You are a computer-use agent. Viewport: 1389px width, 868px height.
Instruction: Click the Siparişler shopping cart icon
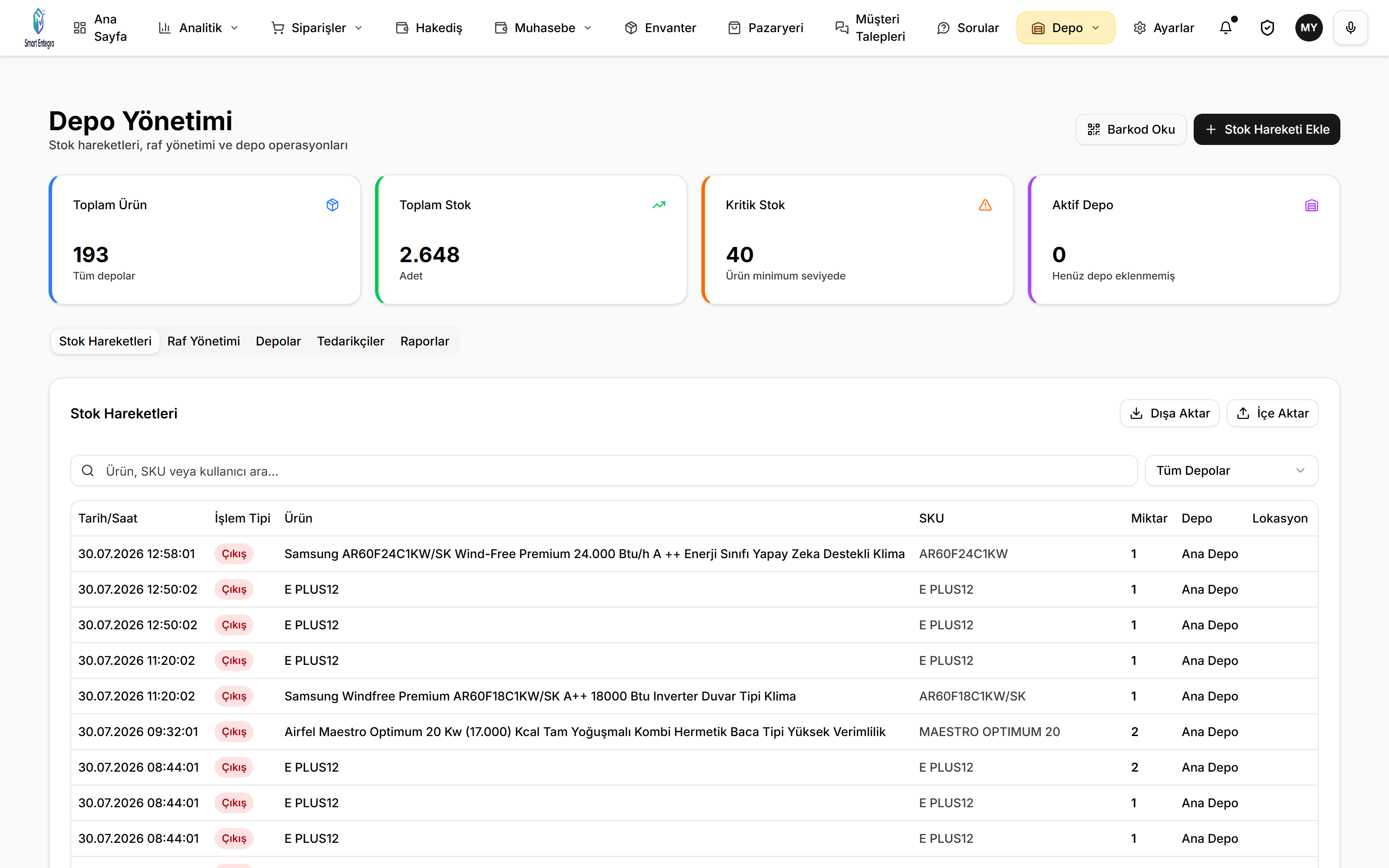coord(278,27)
